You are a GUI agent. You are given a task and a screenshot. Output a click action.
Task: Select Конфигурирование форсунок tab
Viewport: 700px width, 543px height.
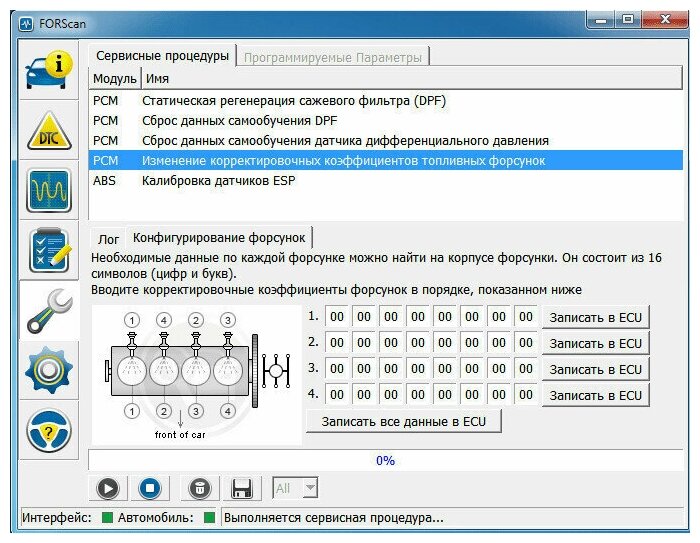(219, 238)
